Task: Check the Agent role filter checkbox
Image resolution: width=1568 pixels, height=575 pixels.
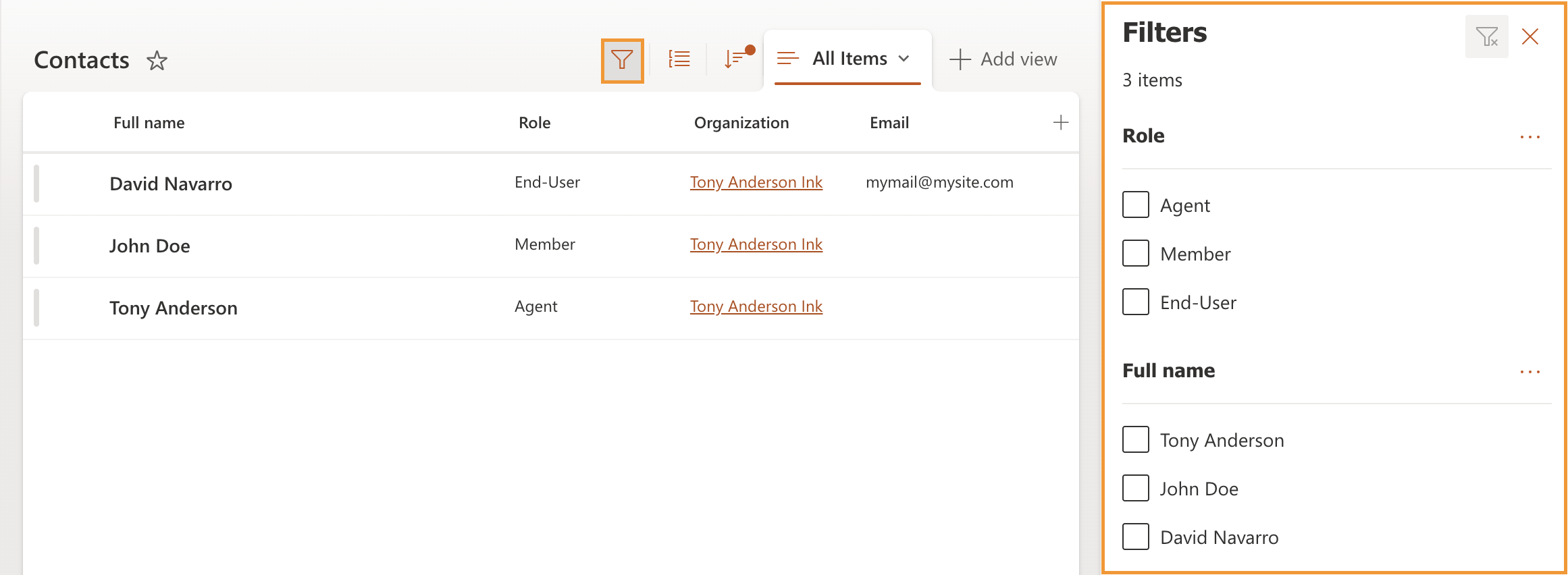Action: point(1136,205)
